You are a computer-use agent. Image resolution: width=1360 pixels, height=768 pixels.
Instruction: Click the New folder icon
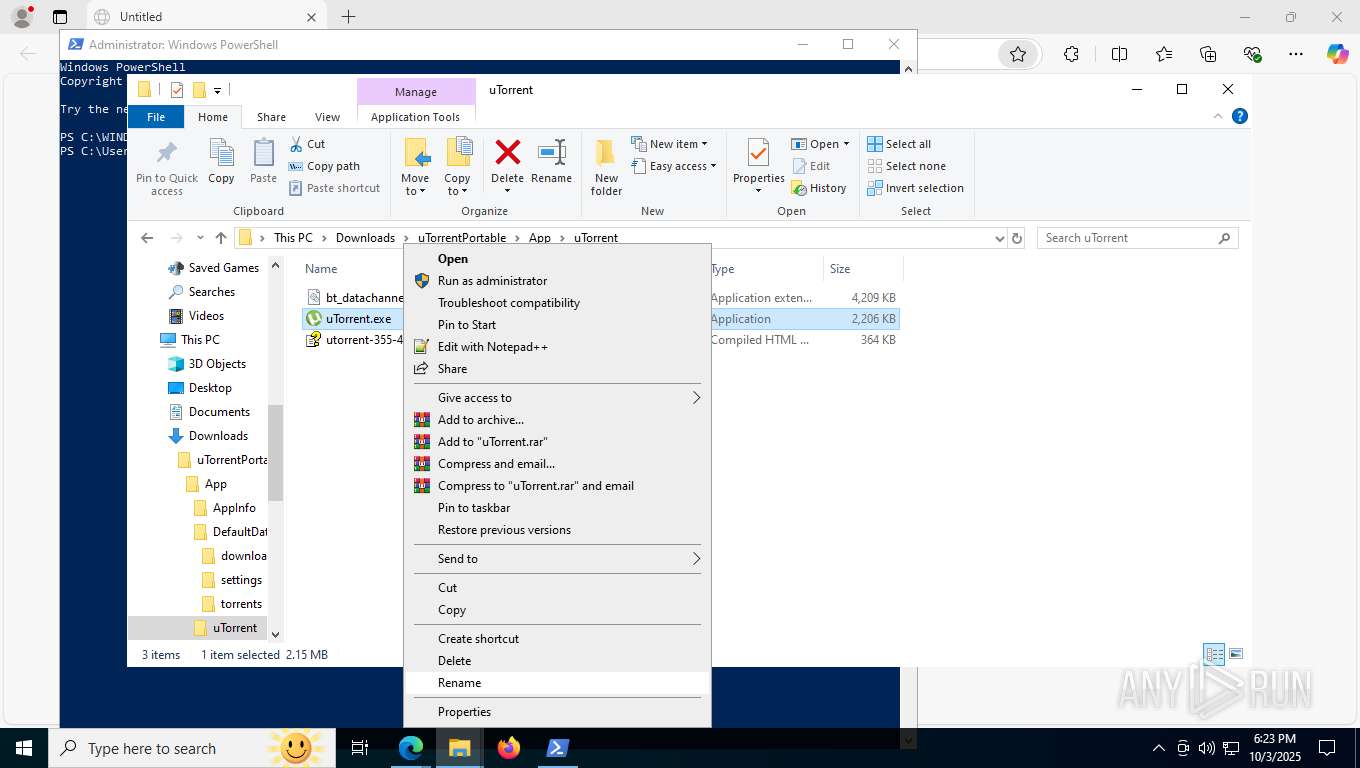(x=606, y=153)
